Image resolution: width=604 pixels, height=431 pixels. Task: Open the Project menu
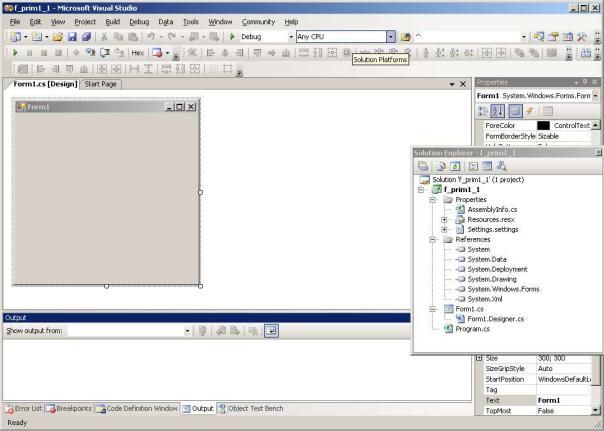point(85,22)
